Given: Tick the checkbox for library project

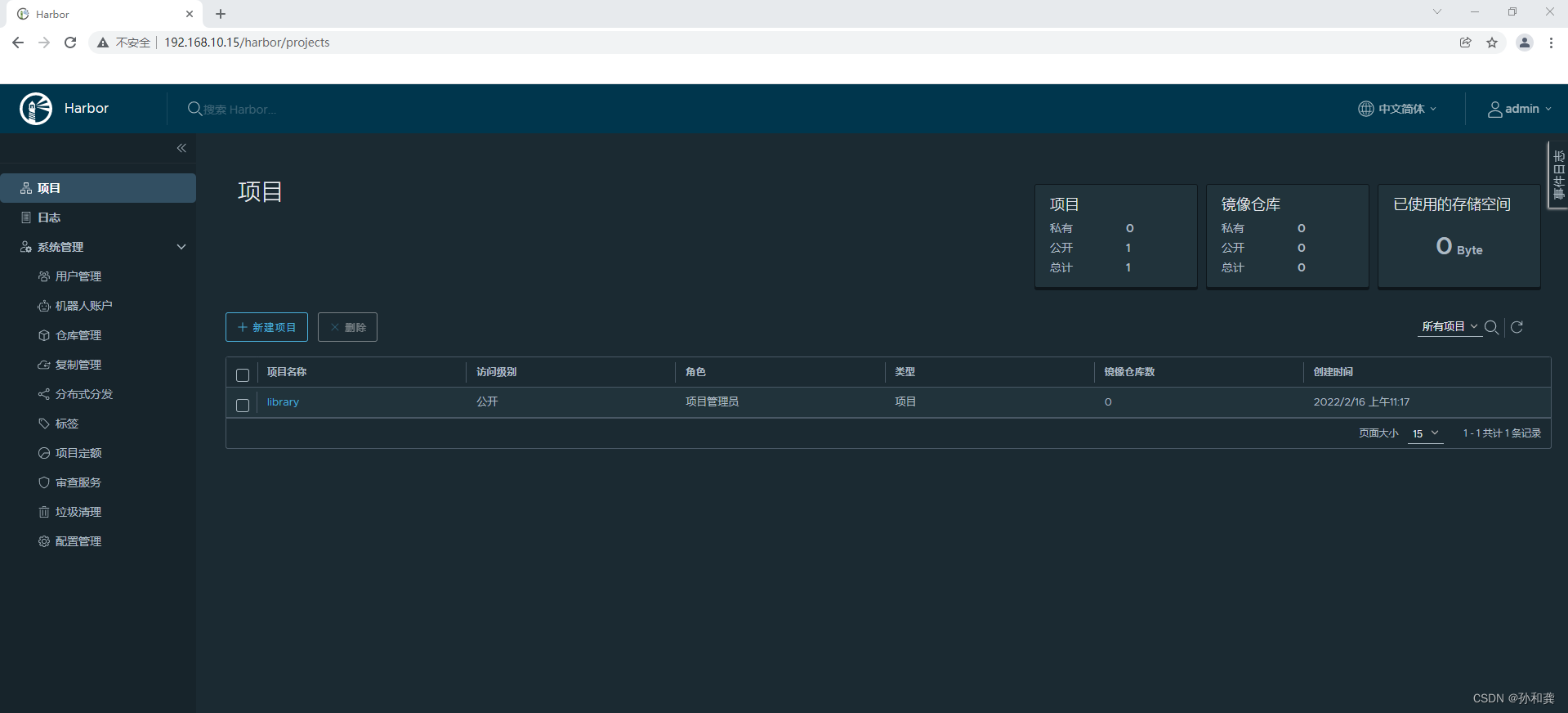Looking at the screenshot, I should point(243,406).
